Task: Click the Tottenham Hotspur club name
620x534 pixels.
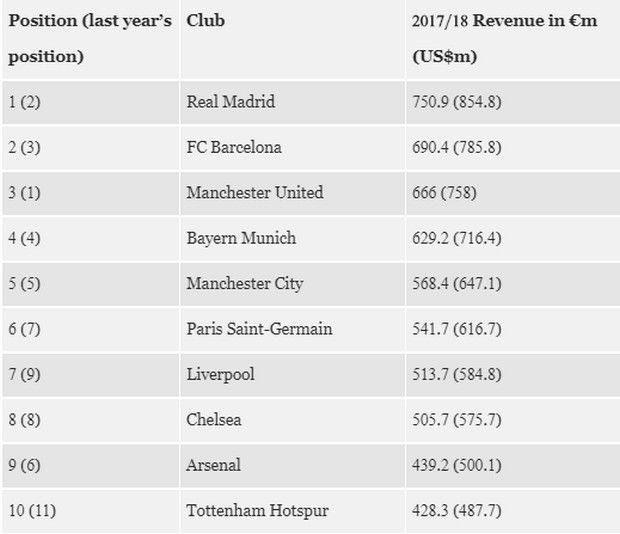Action: tap(257, 511)
